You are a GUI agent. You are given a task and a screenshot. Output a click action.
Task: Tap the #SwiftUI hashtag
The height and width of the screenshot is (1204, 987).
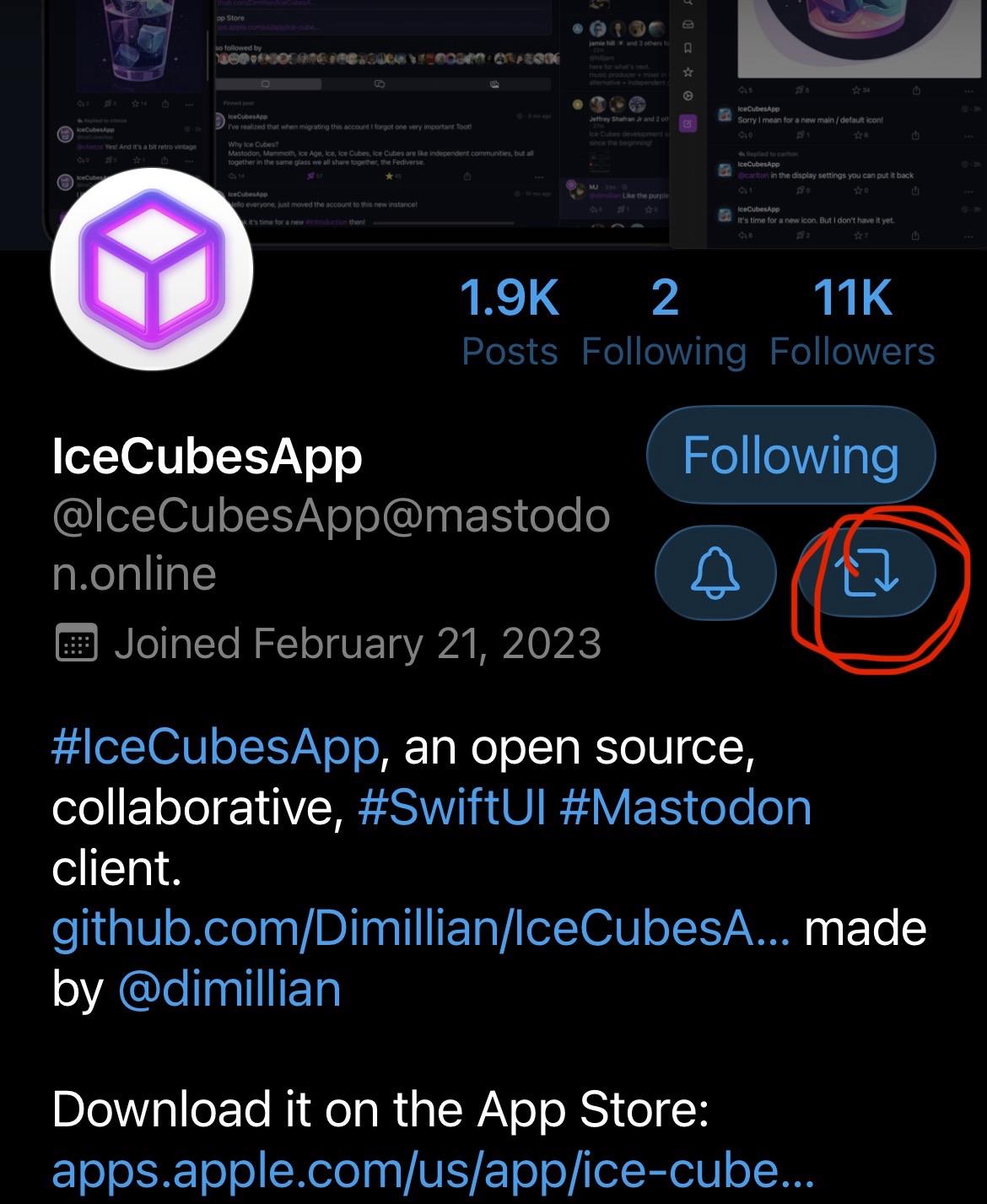(x=452, y=808)
